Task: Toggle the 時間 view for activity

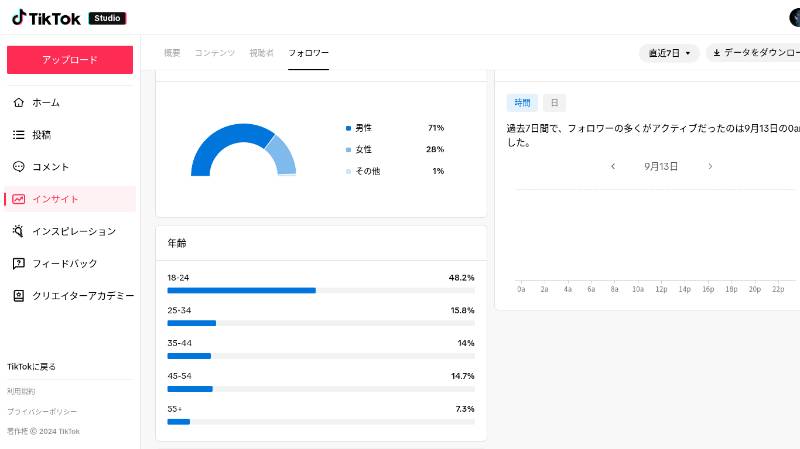Action: [x=522, y=103]
